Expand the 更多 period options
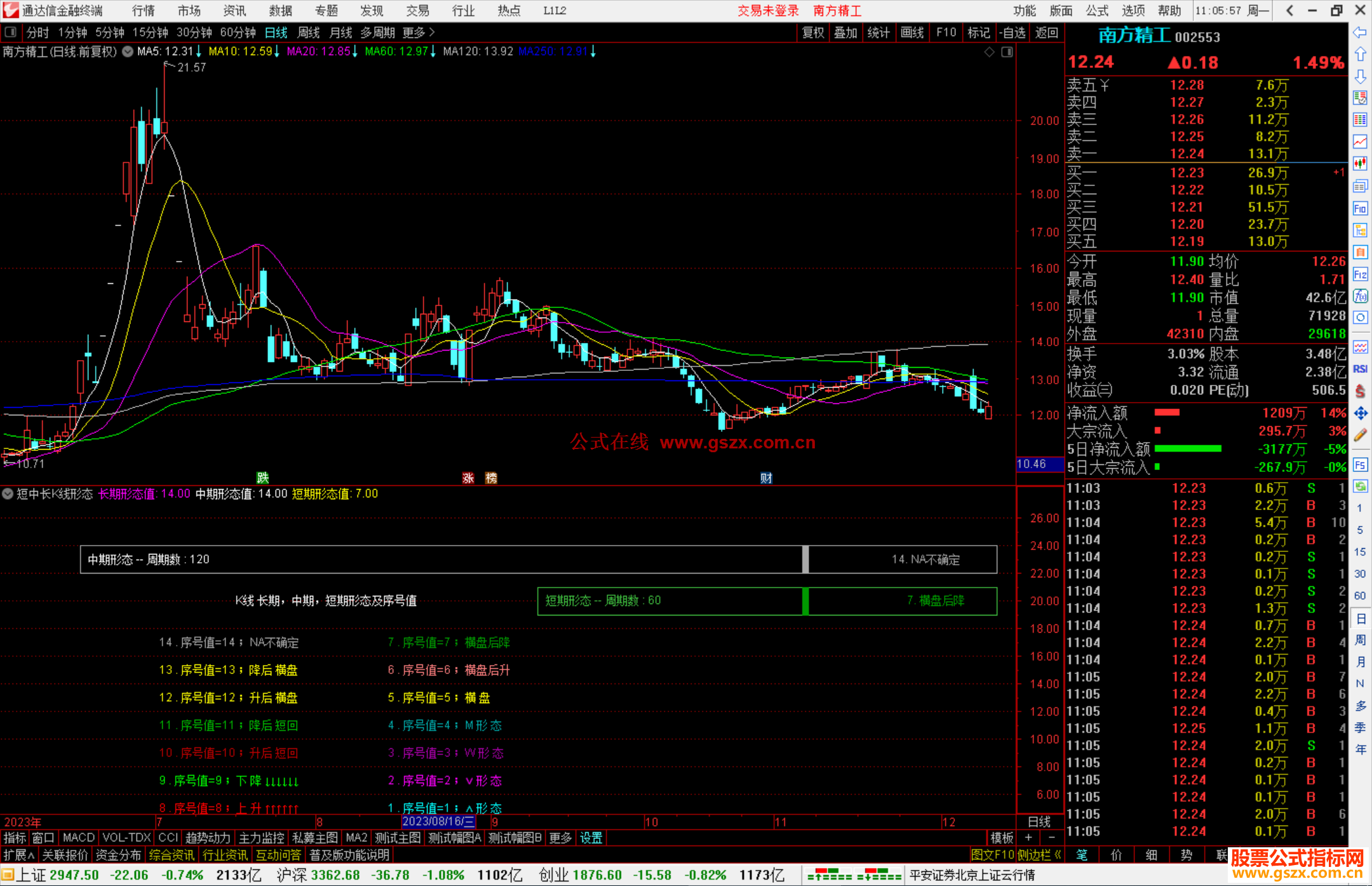Image resolution: width=1372 pixels, height=886 pixels. click(x=418, y=32)
